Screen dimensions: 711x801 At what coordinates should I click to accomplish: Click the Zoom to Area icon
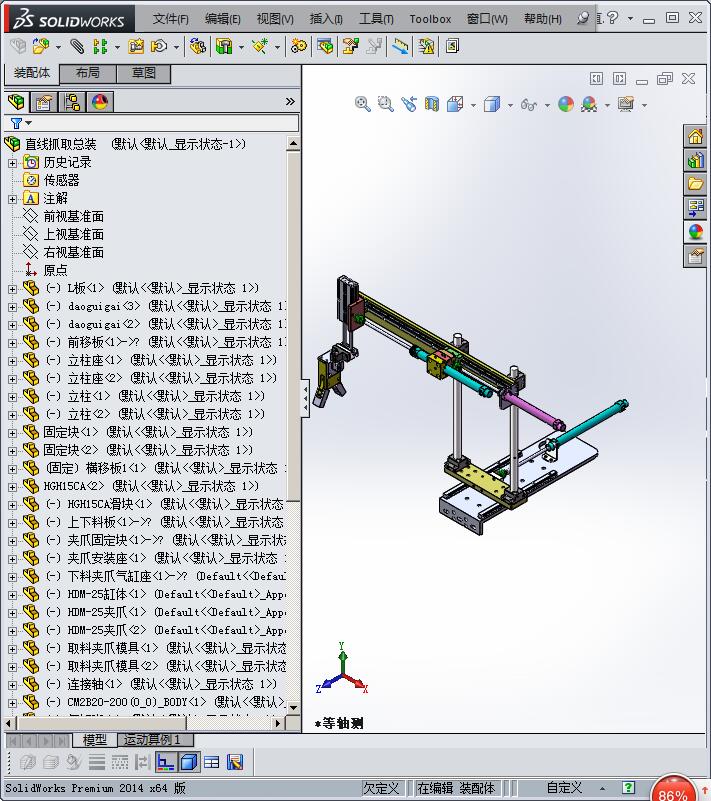385,104
